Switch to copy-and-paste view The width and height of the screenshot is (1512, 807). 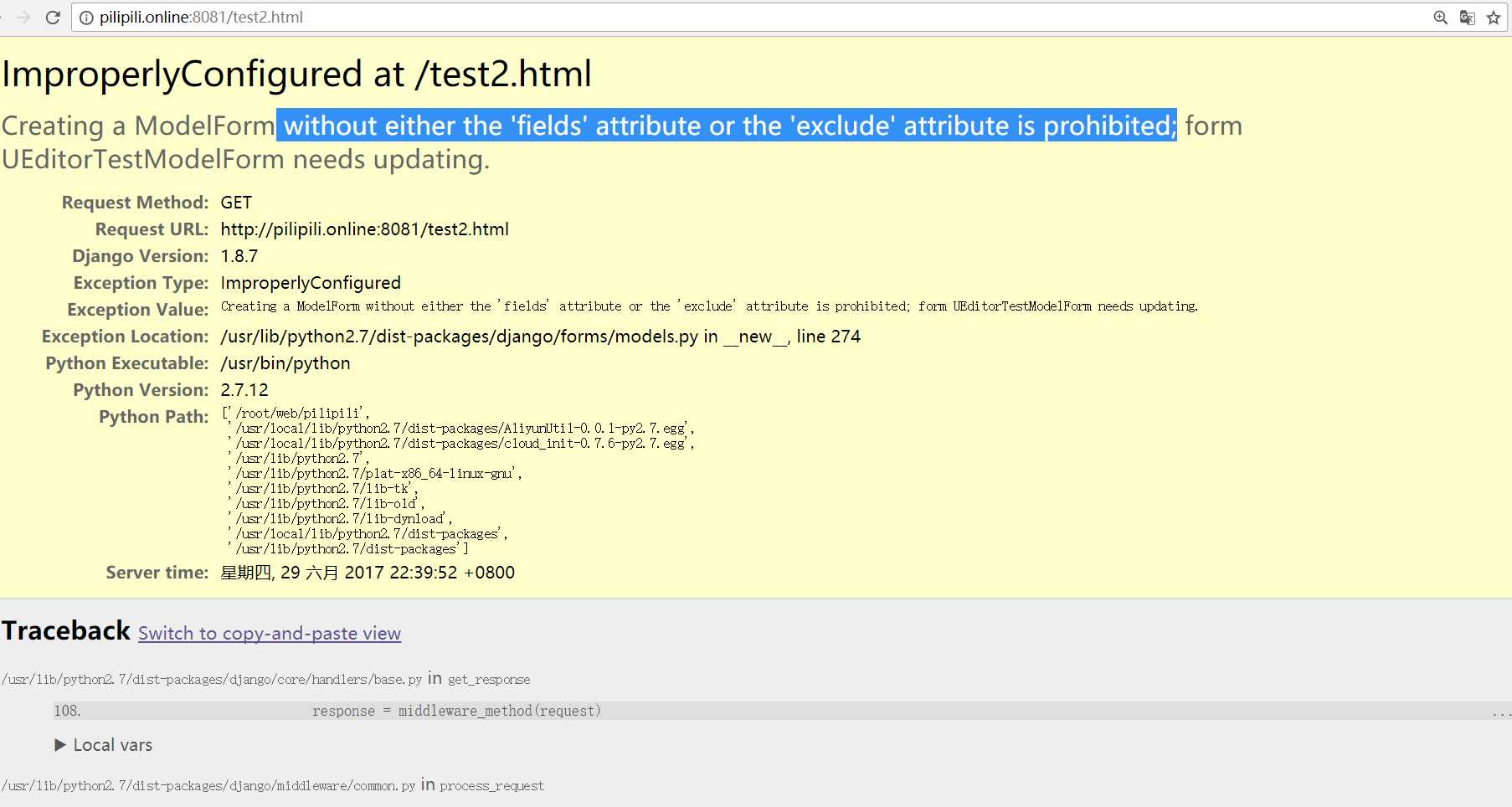(270, 634)
